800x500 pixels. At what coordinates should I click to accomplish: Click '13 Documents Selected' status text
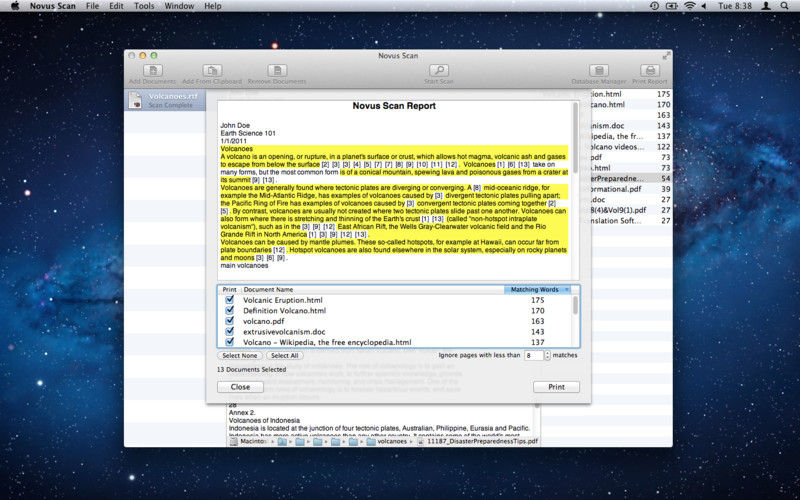point(251,369)
